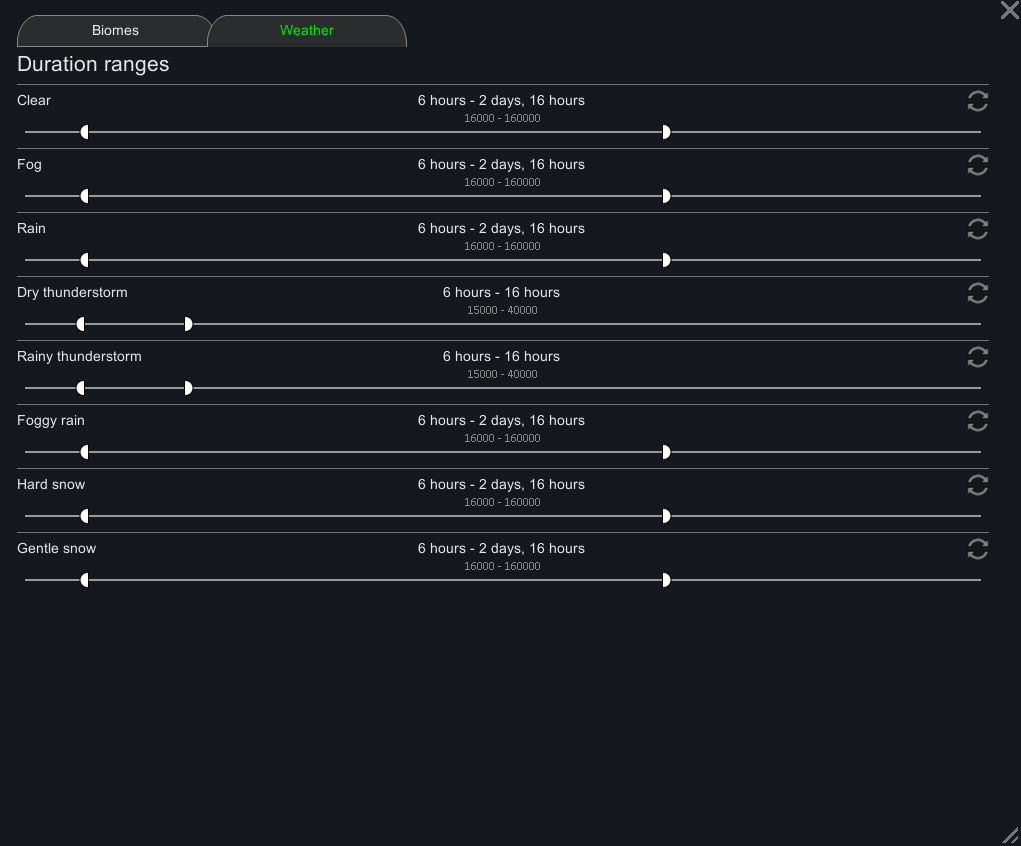Switch to the Biomes tab
Viewport: 1021px width, 846px height.
(x=115, y=31)
